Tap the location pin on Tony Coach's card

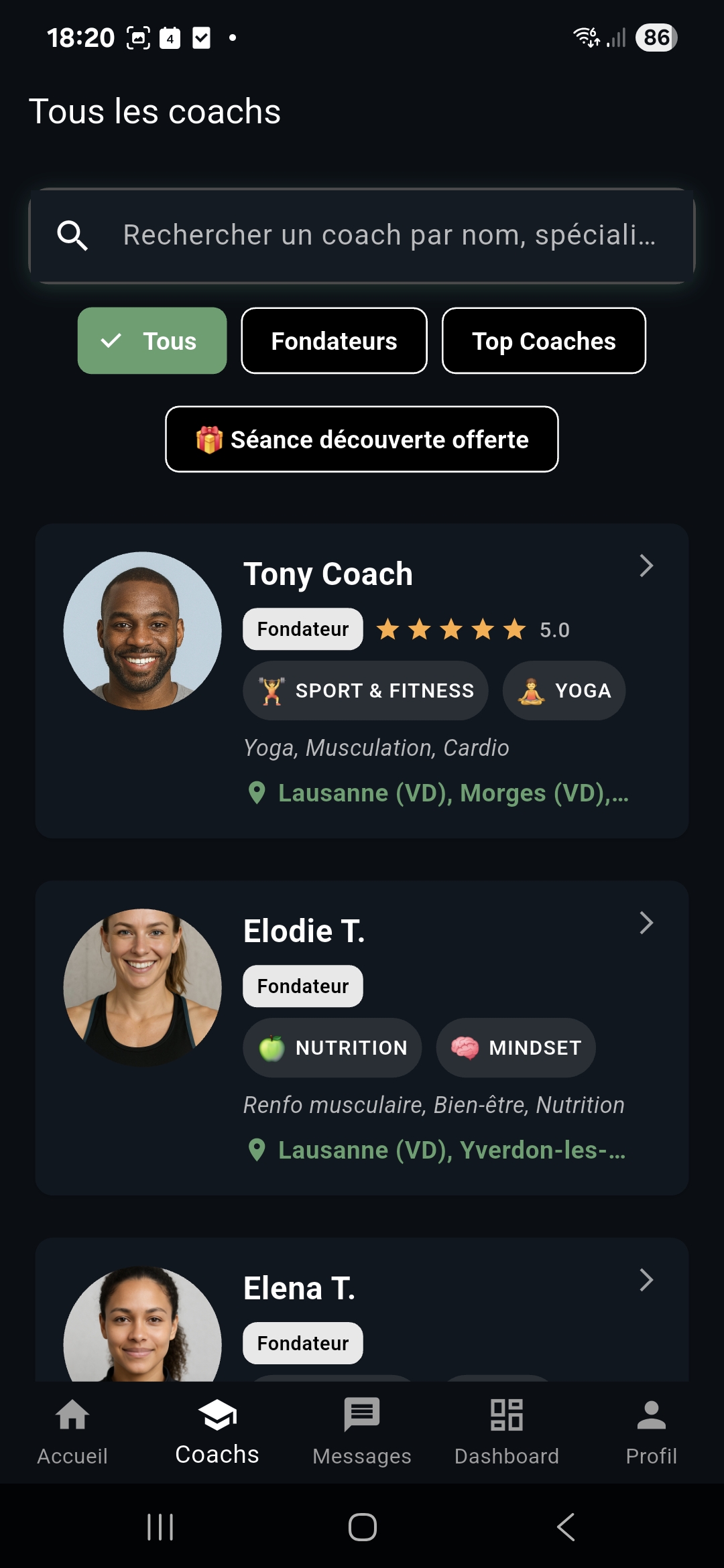(257, 793)
